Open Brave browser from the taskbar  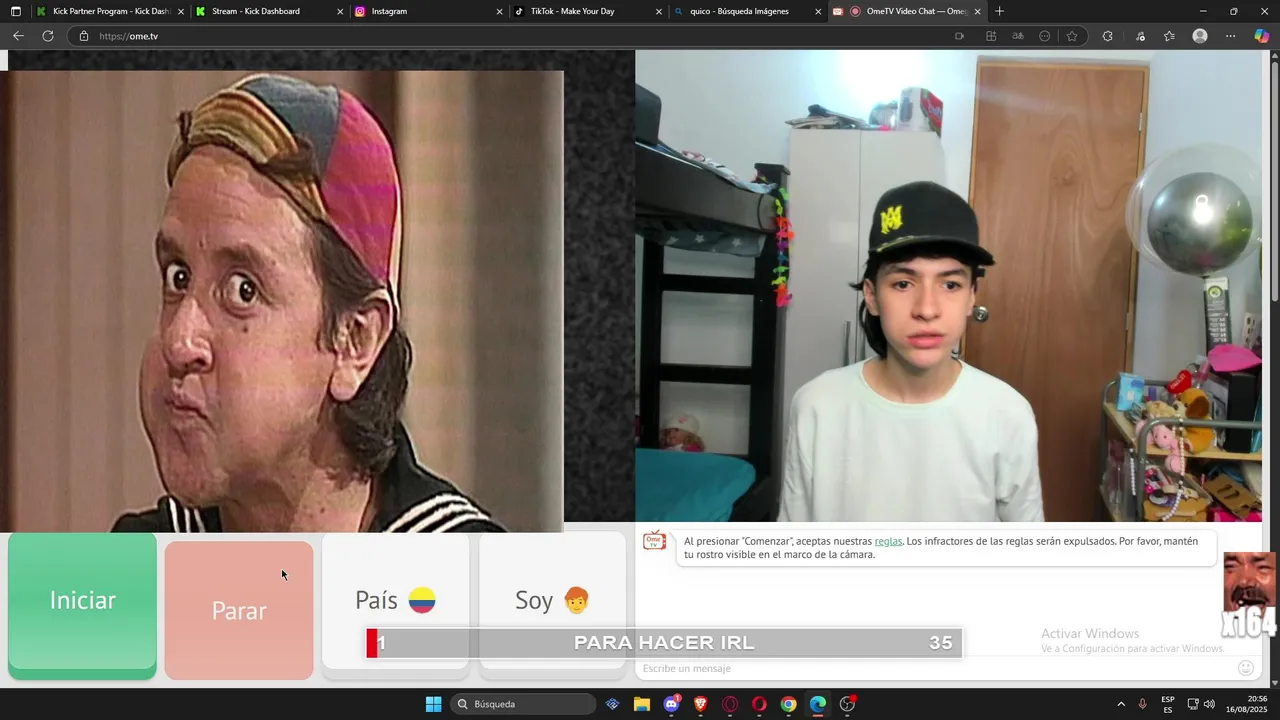pyautogui.click(x=701, y=704)
